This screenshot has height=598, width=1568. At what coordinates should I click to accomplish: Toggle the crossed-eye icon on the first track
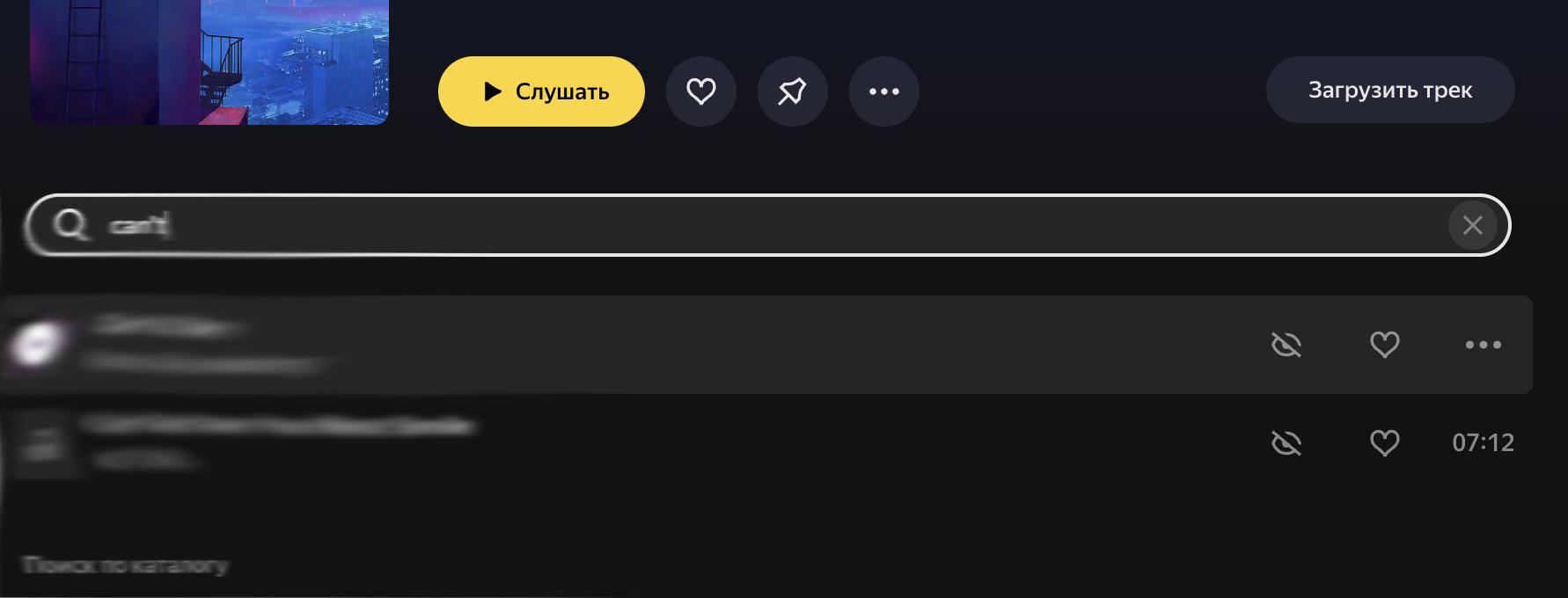[1286, 345]
